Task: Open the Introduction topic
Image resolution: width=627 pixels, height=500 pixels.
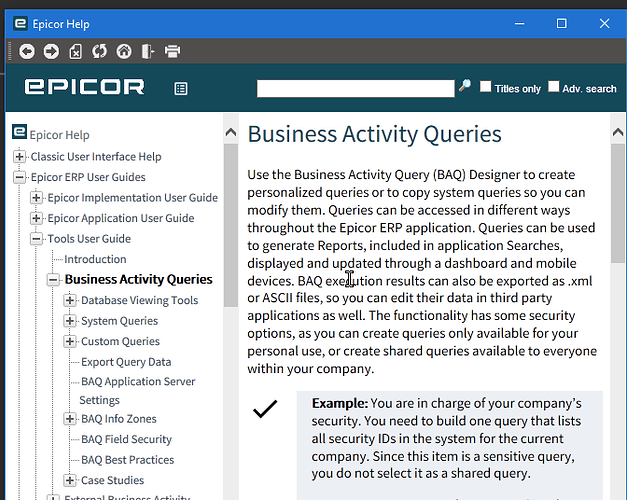Action: [95, 259]
